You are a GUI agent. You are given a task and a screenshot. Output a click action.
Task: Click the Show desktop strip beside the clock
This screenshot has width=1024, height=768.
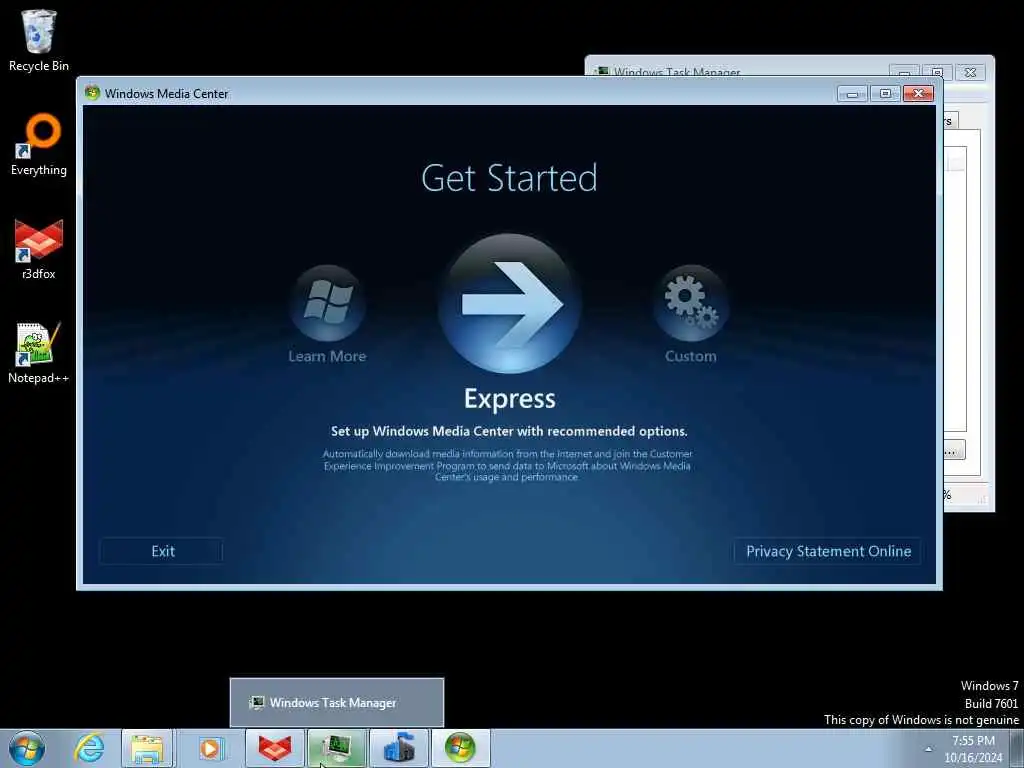pos(1017,748)
